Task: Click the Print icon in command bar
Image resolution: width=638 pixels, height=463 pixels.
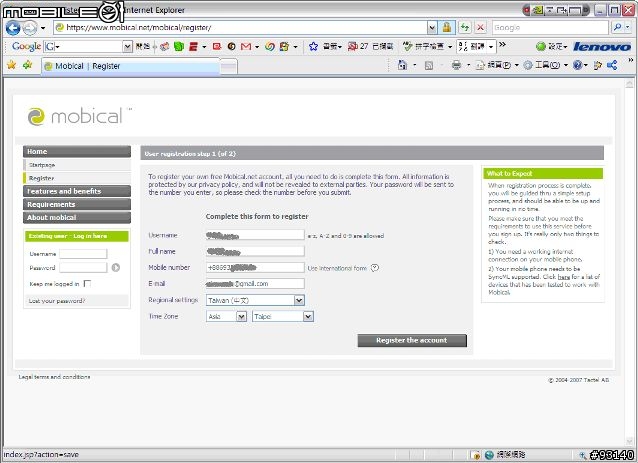Action: 457,65
